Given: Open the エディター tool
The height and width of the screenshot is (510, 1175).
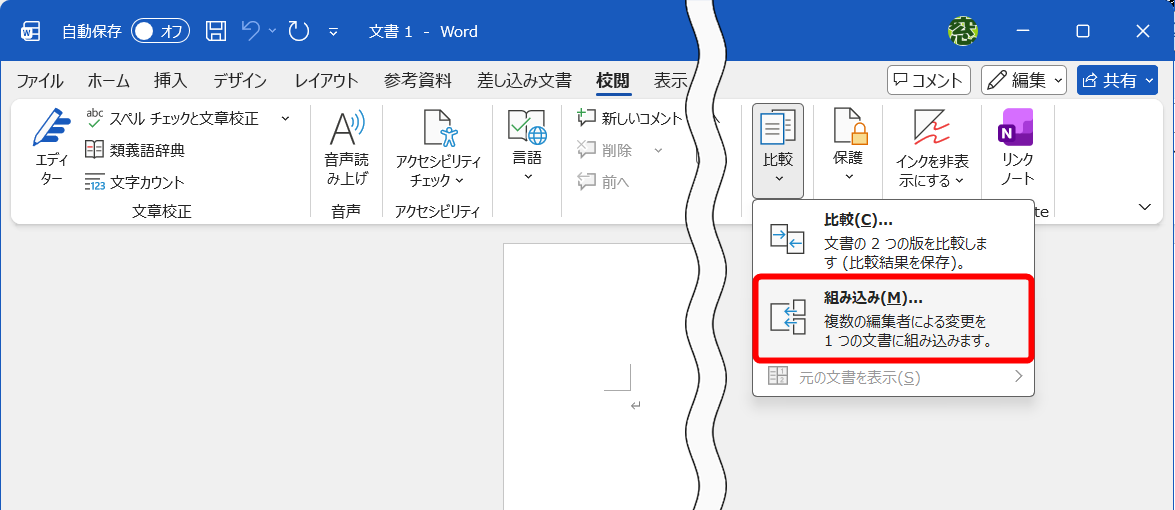Looking at the screenshot, I should (51, 149).
